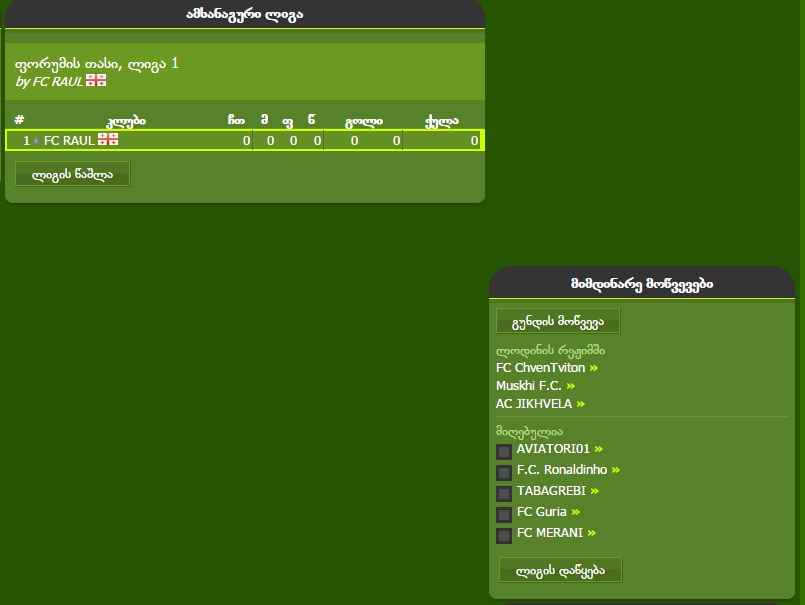Open the FC ChvenTviton team link

tap(540, 368)
